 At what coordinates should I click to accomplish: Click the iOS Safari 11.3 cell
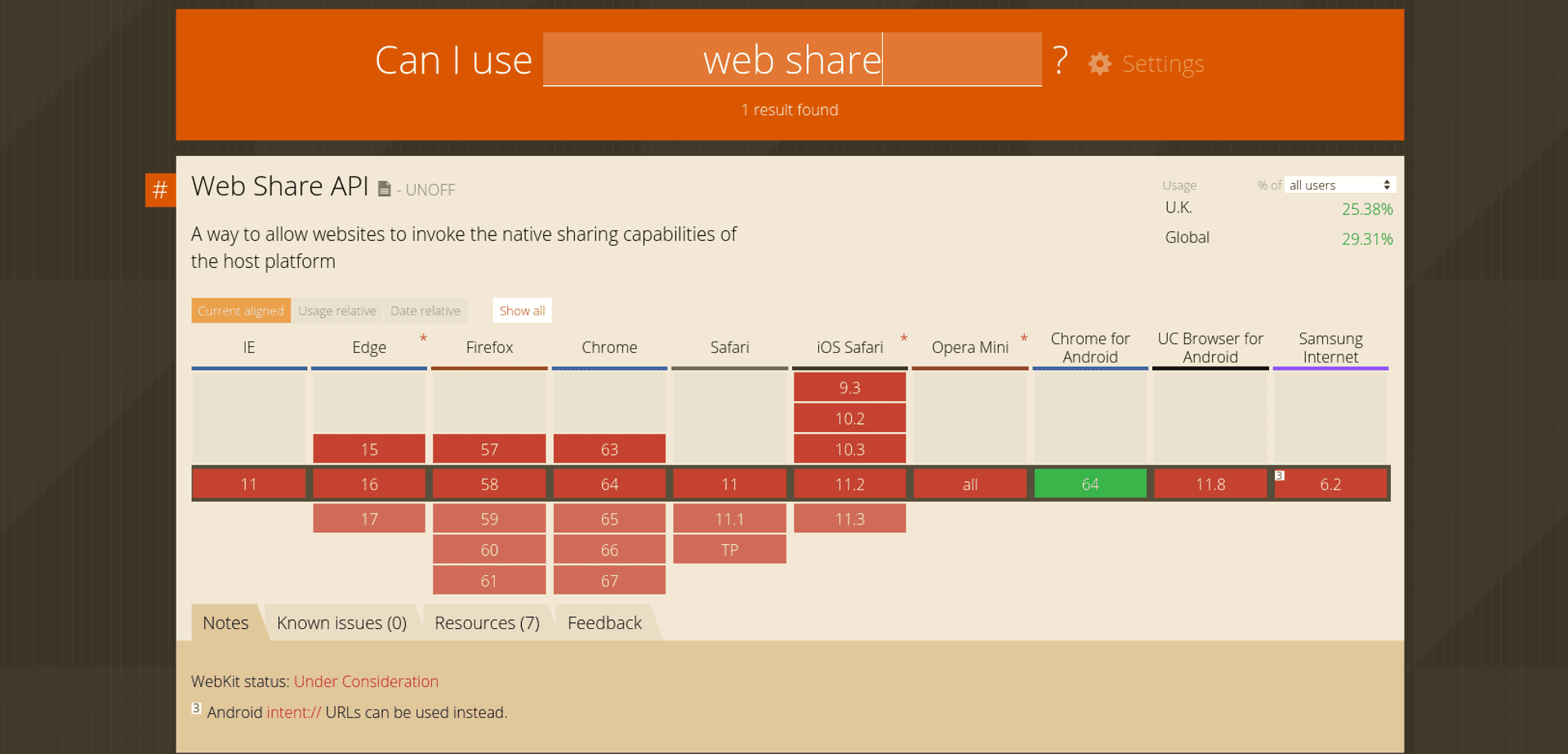pos(849,519)
